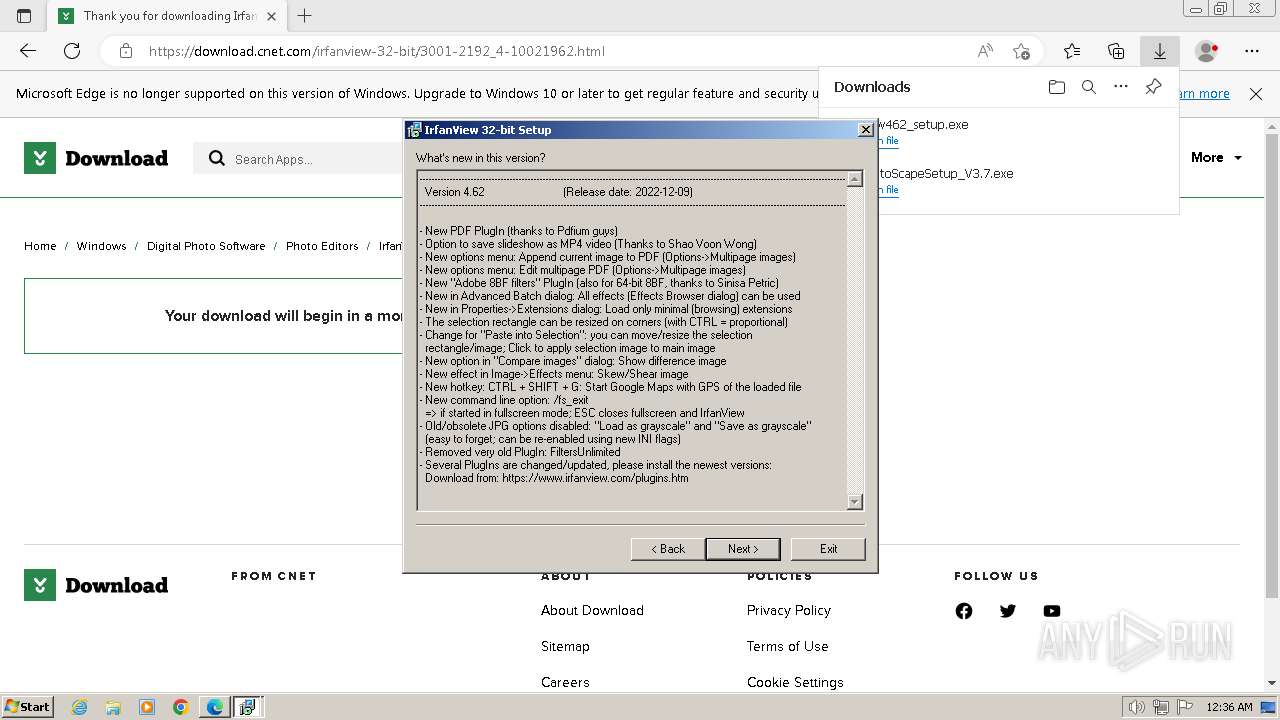Open Digital Photo Software breadcrumb

point(206,246)
